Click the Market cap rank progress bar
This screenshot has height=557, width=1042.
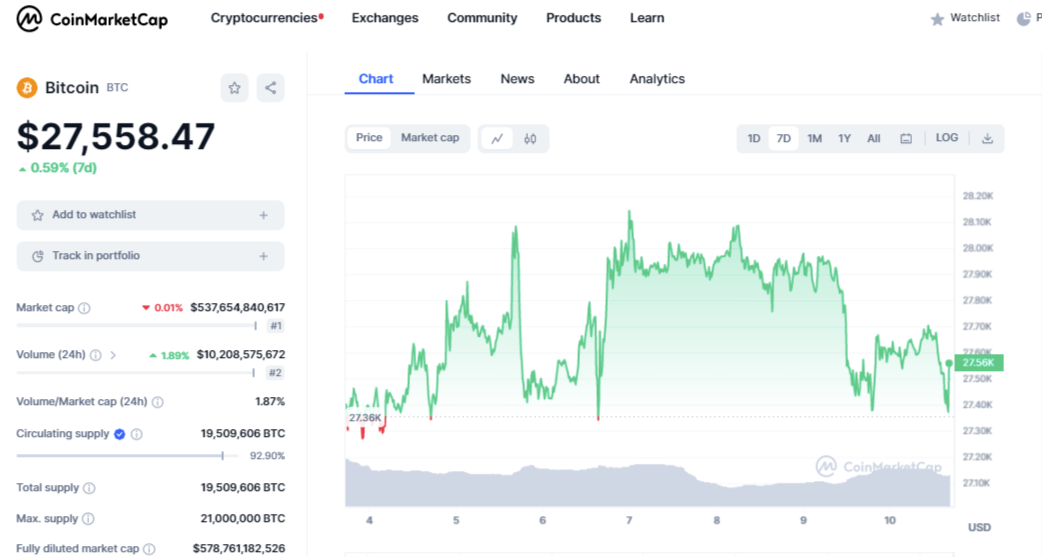coord(137,326)
